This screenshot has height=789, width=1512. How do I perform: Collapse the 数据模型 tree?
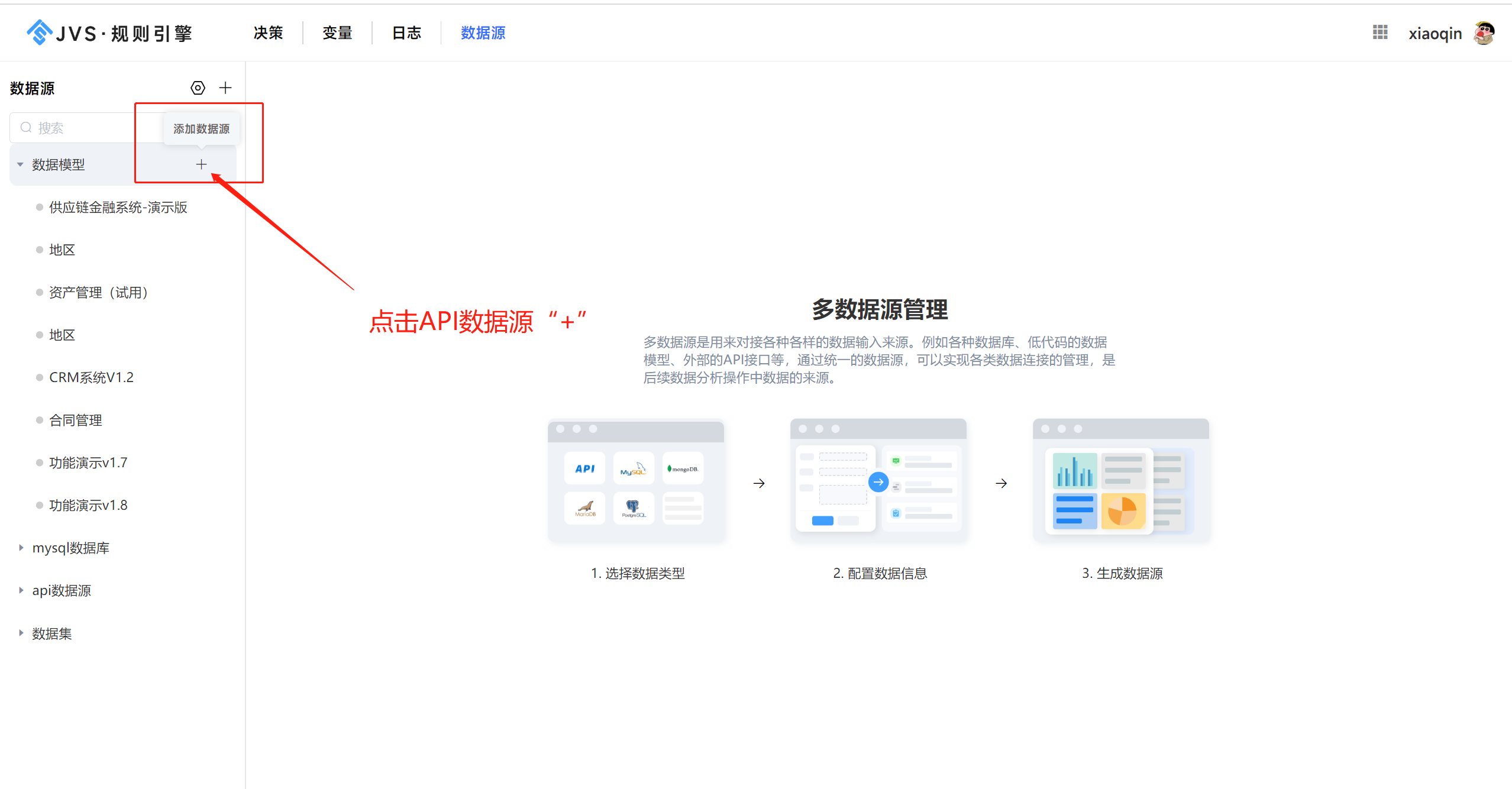point(20,164)
